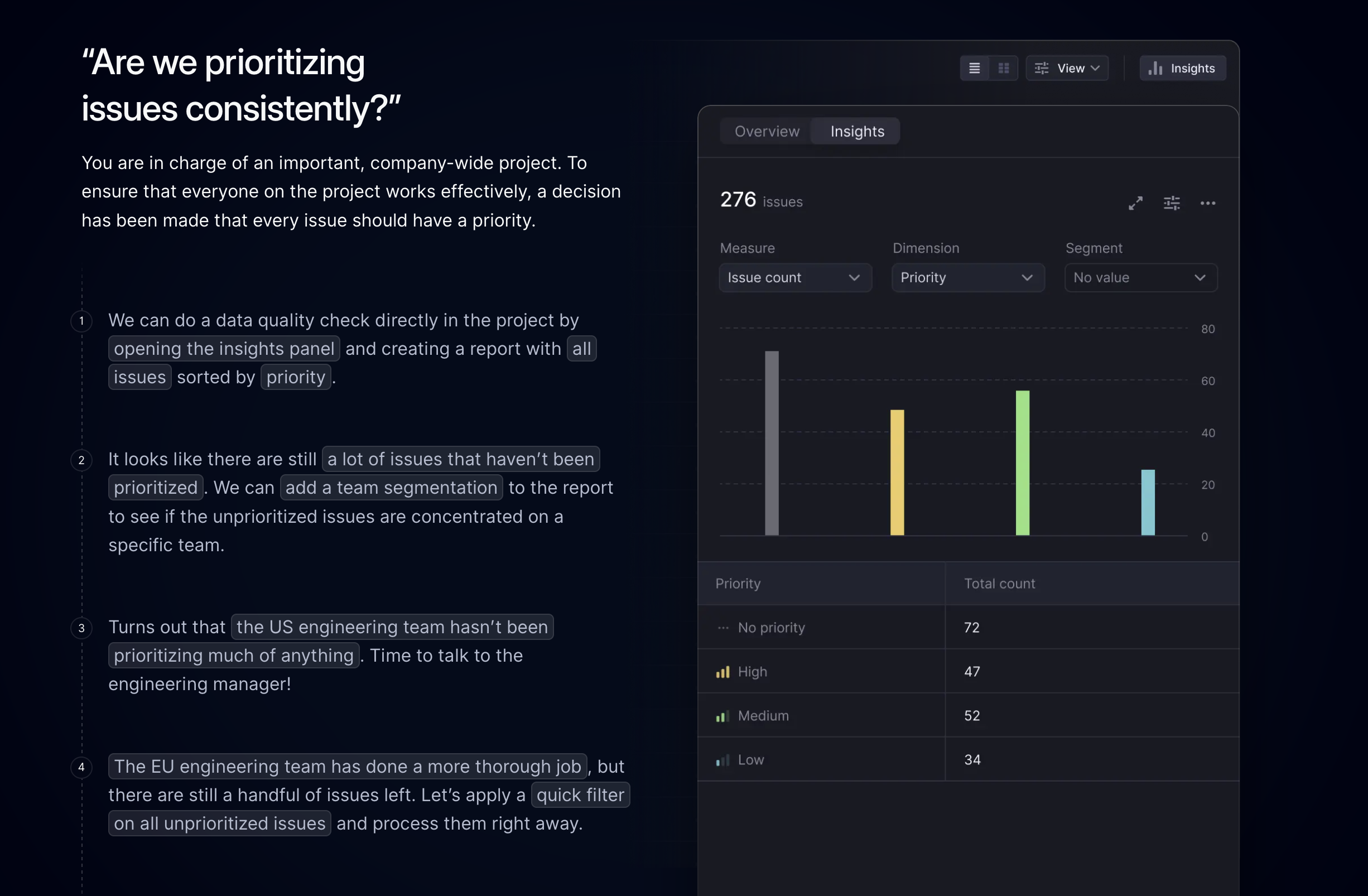The height and width of the screenshot is (896, 1368).
Task: Click the 276 issues count
Action: point(761,200)
